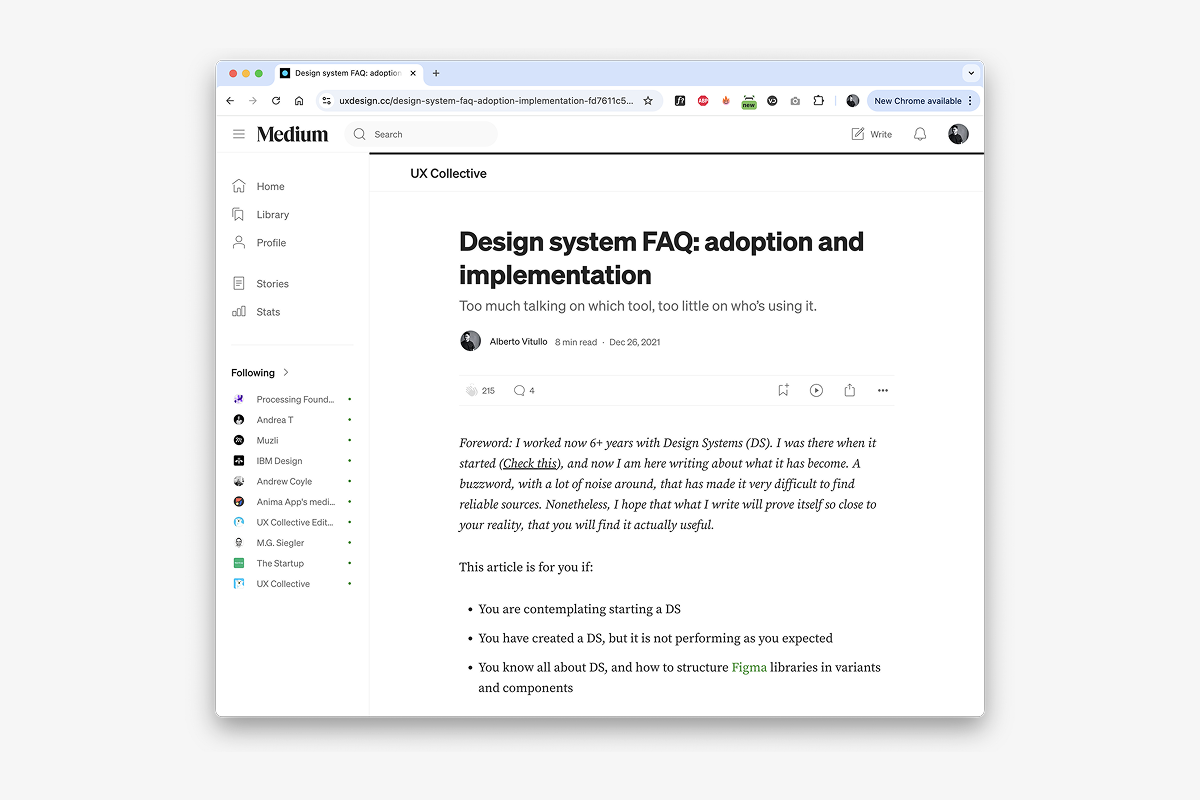Viewport: 1200px width, 800px height.
Task: Open the 'Check this' link
Action: coord(529,464)
